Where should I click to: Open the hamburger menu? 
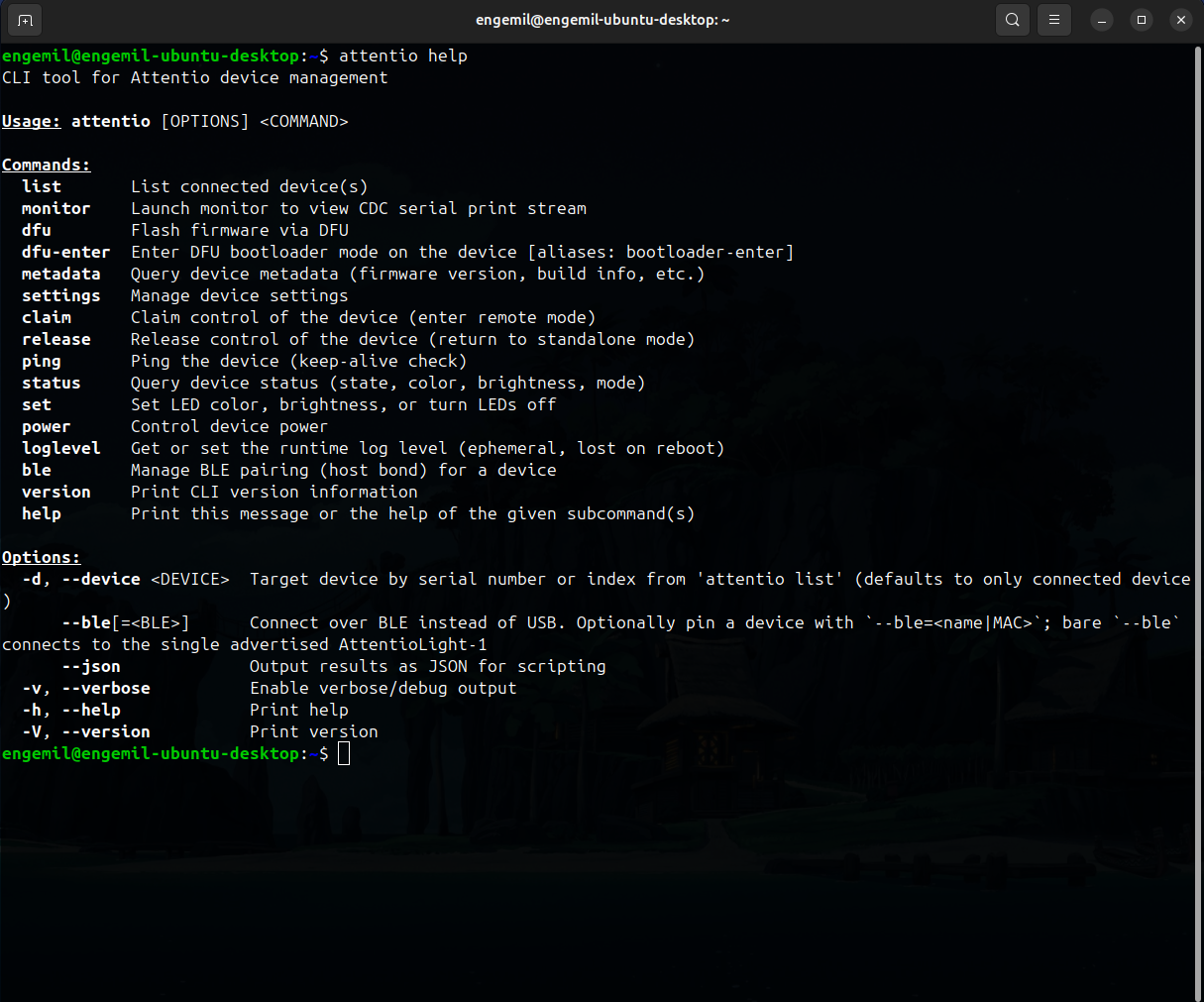click(x=1054, y=20)
